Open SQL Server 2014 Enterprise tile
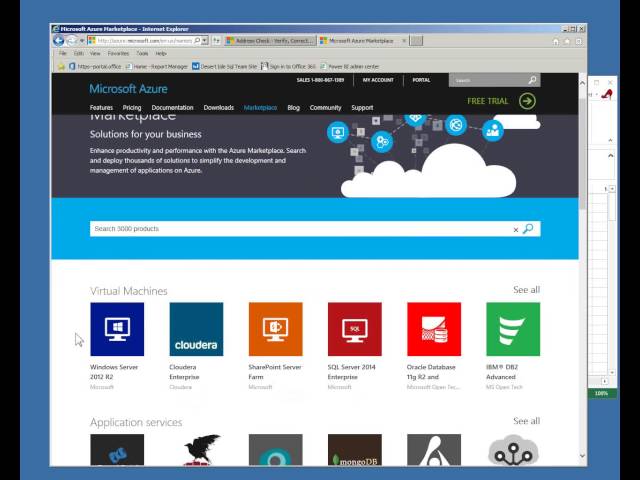Viewport: 640px width, 480px height. (355, 329)
